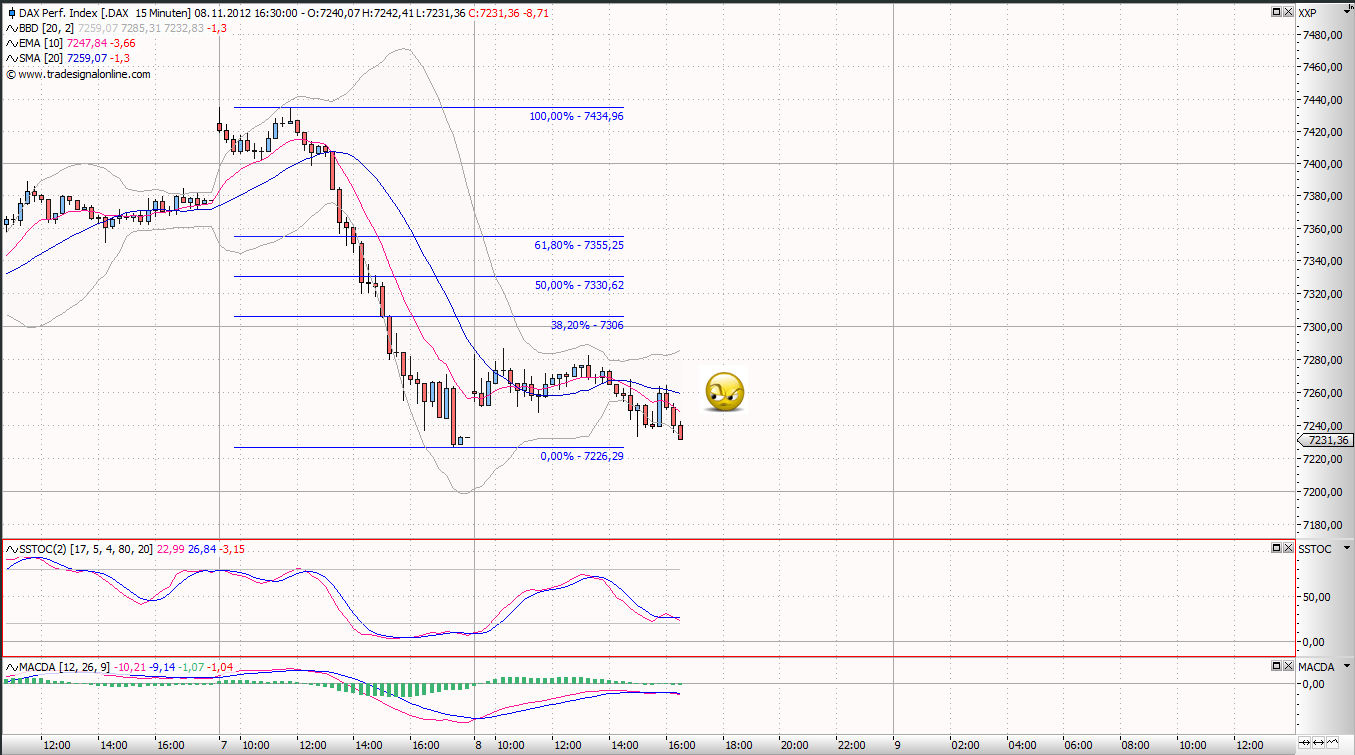Close the SSTOC indicator pane

(1288, 549)
